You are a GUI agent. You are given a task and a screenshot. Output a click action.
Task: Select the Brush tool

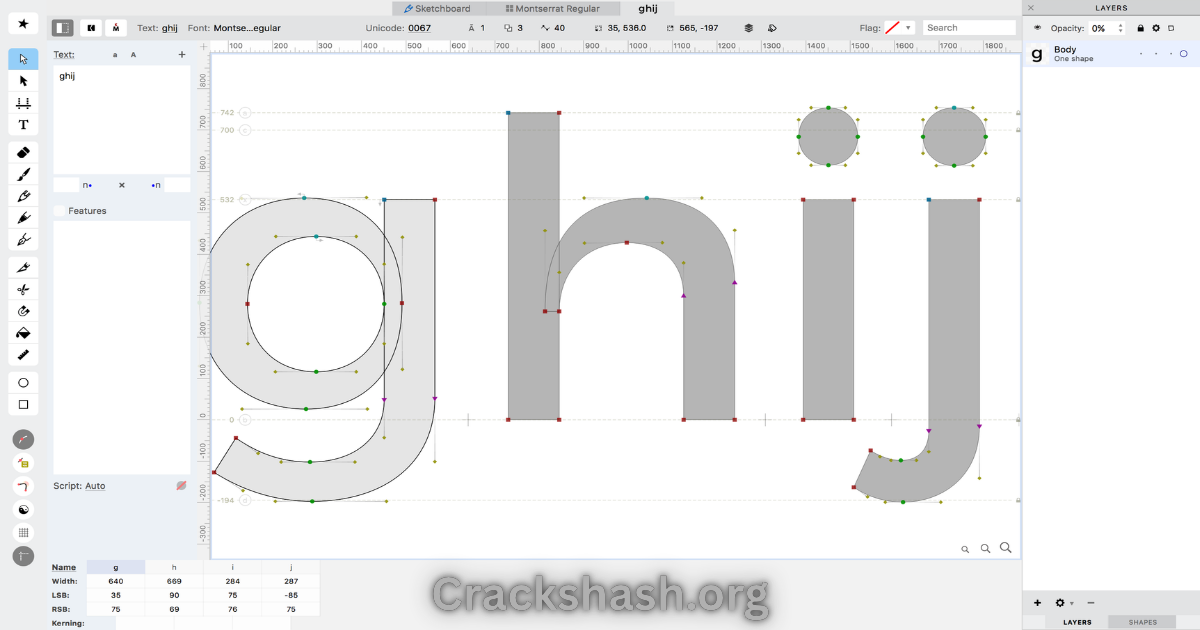24,175
